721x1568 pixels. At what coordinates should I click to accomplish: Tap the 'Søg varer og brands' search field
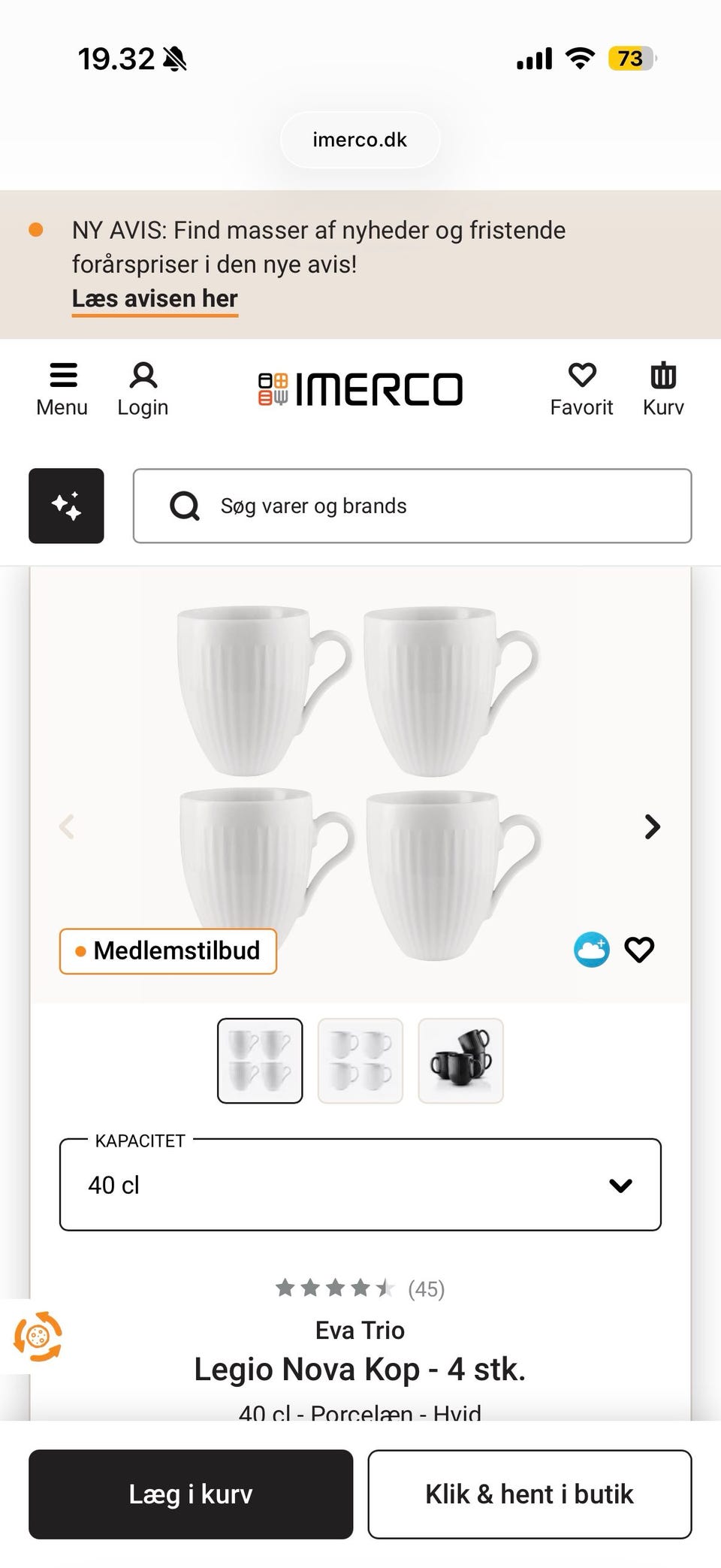(x=413, y=505)
